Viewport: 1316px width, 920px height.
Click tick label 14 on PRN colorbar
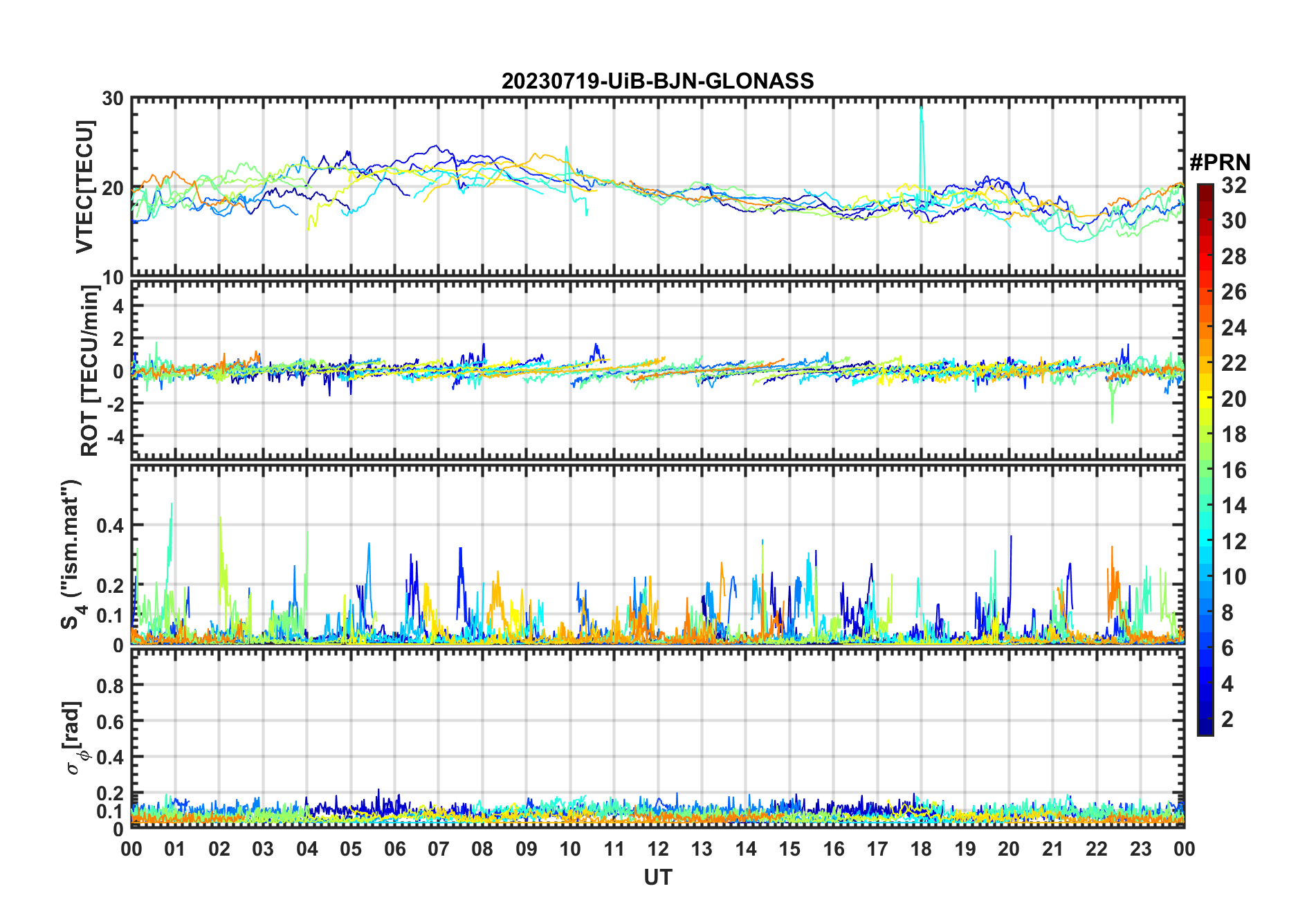(1234, 506)
